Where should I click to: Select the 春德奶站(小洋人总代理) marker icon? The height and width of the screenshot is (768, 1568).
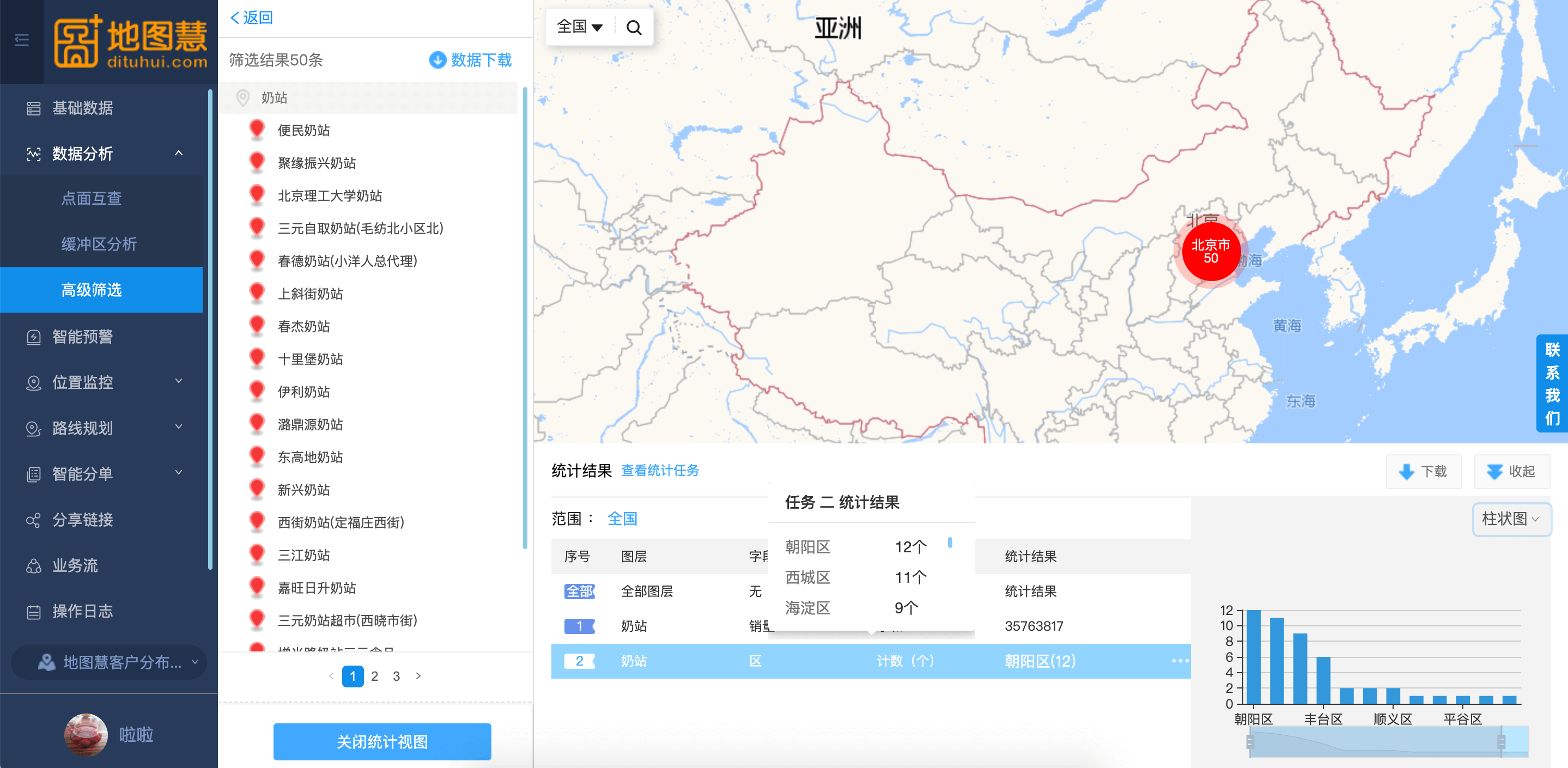pos(257,260)
